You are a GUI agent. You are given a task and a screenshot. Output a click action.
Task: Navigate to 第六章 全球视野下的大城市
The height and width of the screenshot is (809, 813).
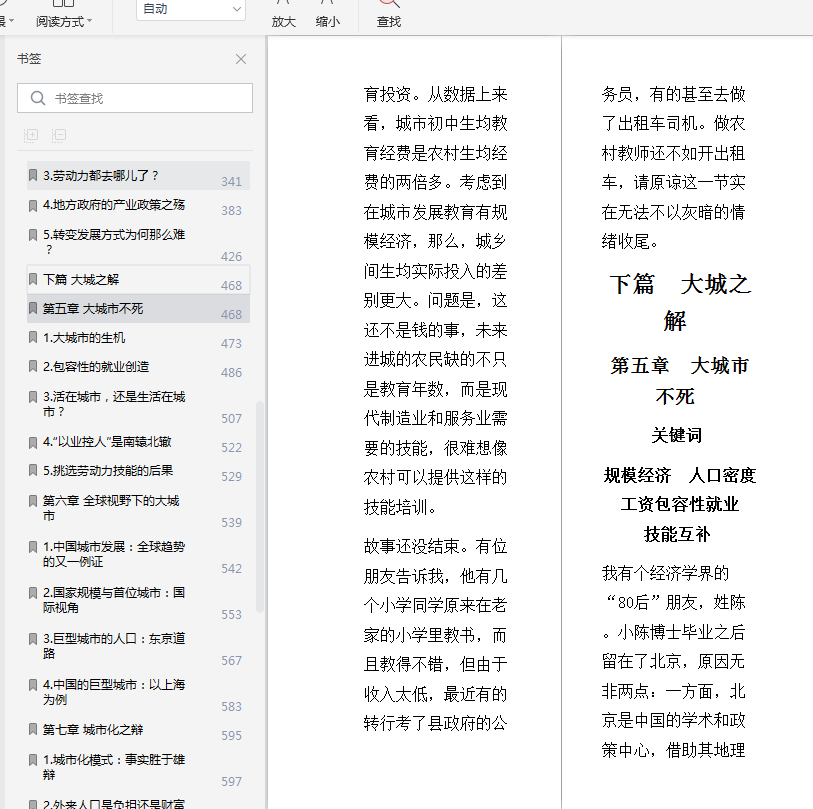click(138, 508)
